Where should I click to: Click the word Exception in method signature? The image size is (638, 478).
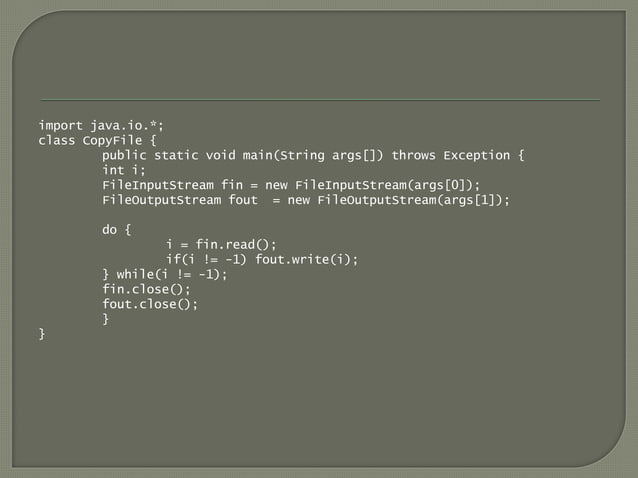pos(476,155)
